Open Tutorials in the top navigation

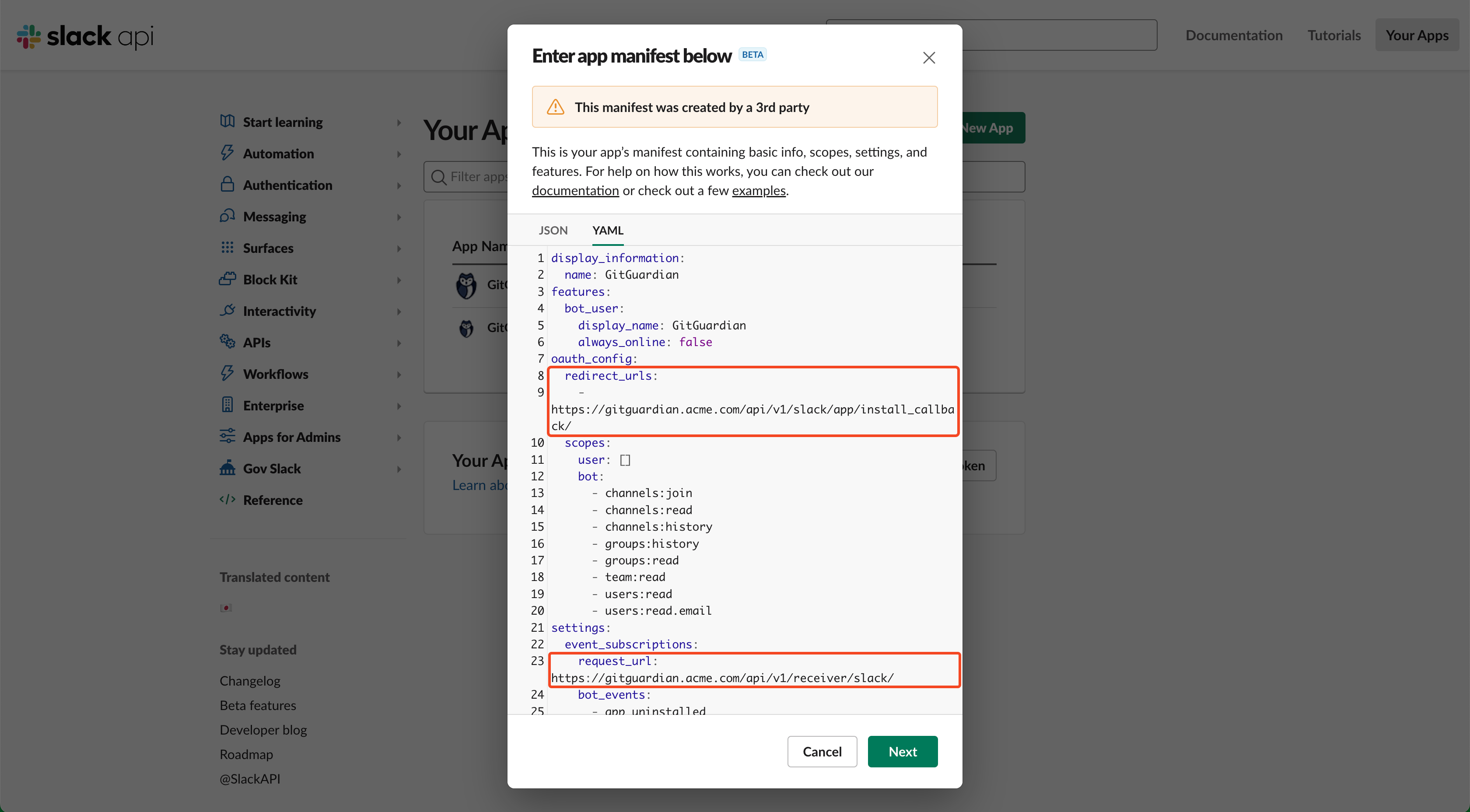1333,35
